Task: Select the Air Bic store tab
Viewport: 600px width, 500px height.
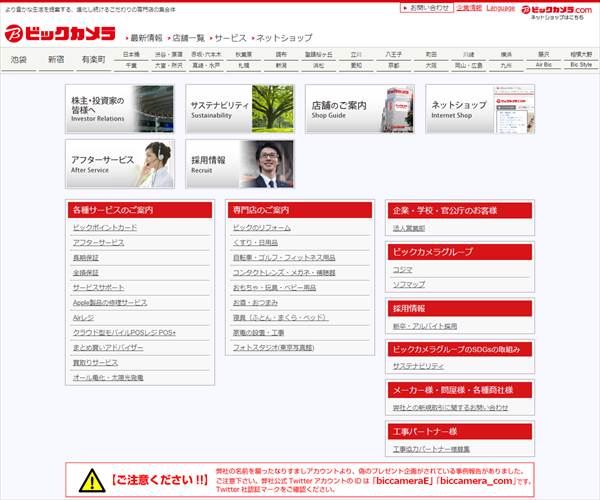Action: pos(544,65)
